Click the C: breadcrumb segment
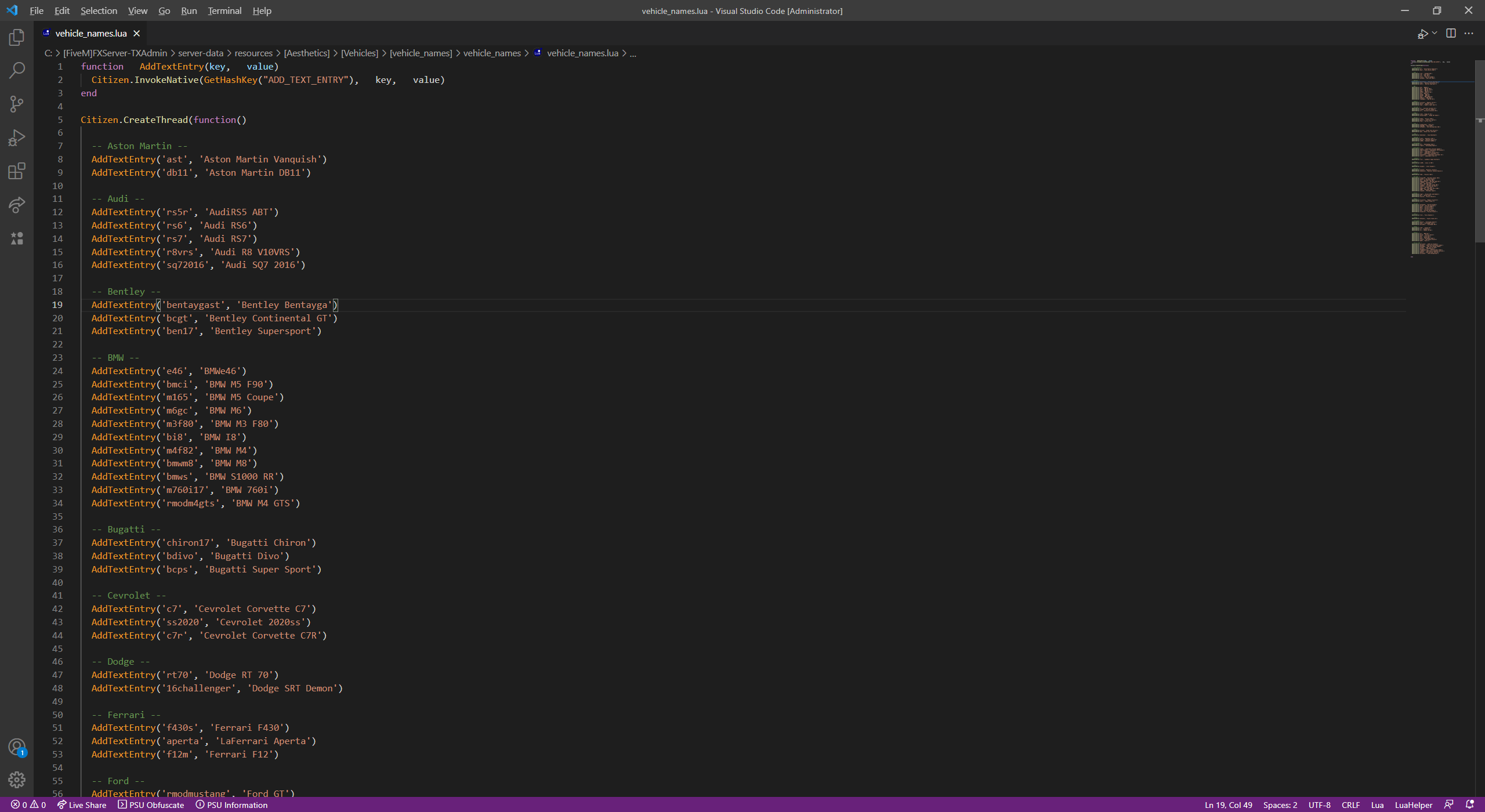 point(48,53)
